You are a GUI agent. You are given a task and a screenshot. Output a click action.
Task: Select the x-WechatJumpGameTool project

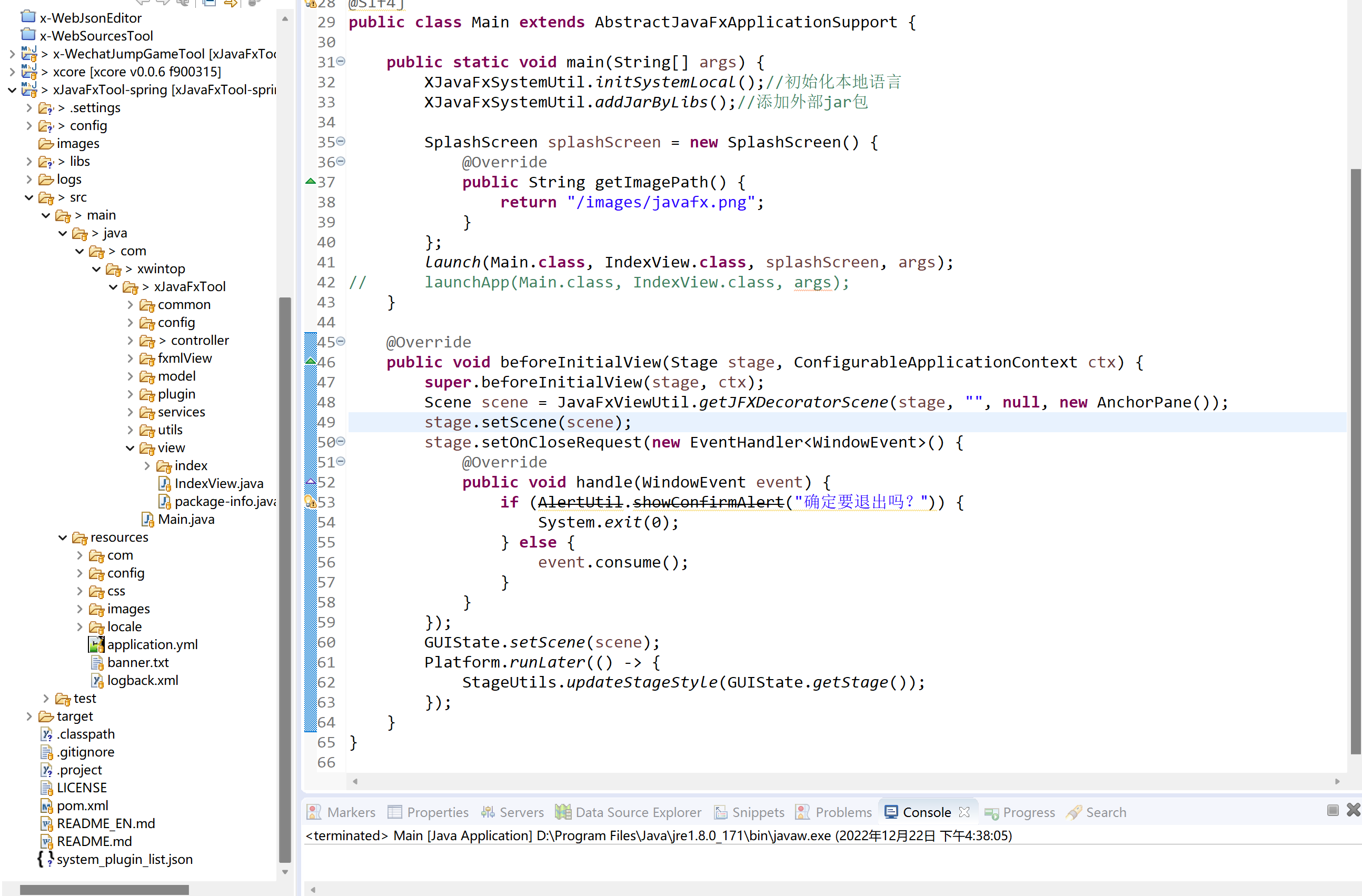pos(165,54)
